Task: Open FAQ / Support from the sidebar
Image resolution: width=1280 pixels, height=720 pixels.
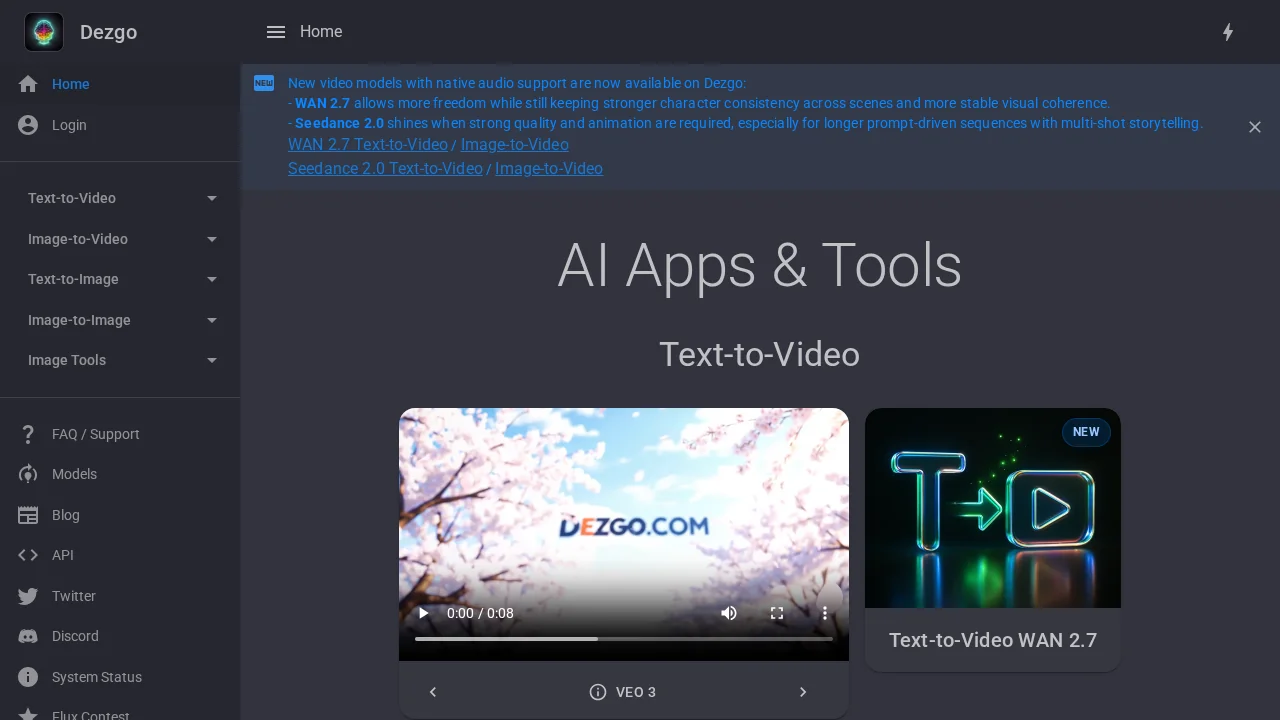Action: click(95, 434)
